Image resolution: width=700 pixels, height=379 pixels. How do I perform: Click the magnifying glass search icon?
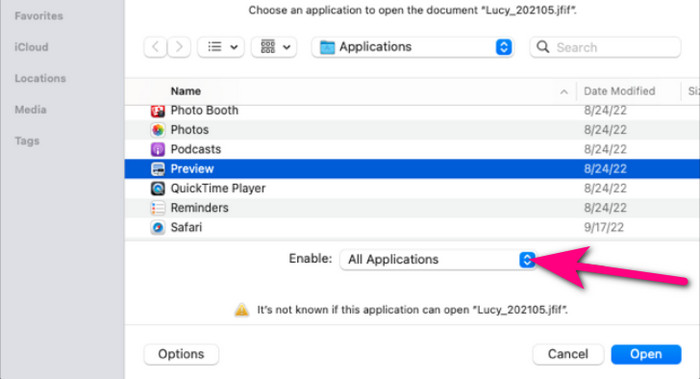(543, 47)
